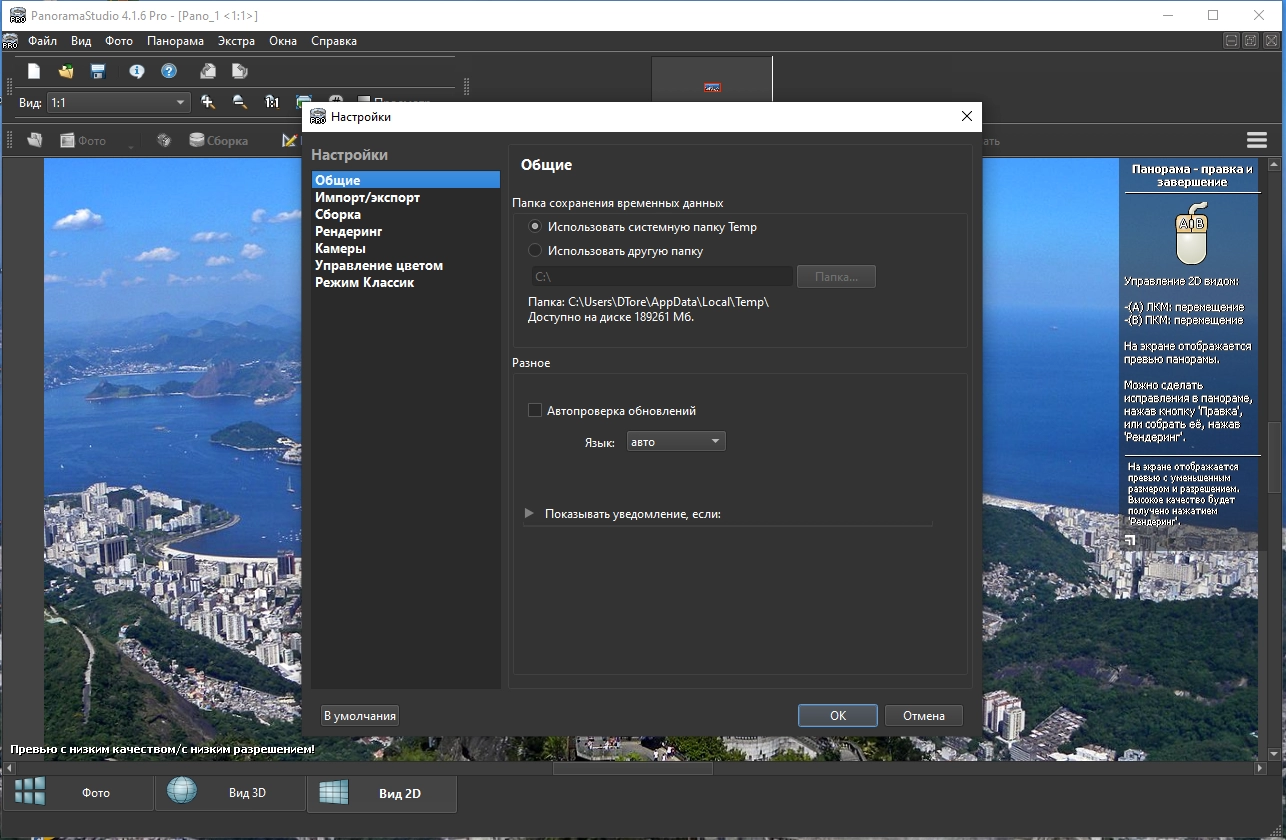Screen dimensions: 1286x840
Task: Enable the 'Автопроверка обновлений' checkbox
Action: point(535,410)
